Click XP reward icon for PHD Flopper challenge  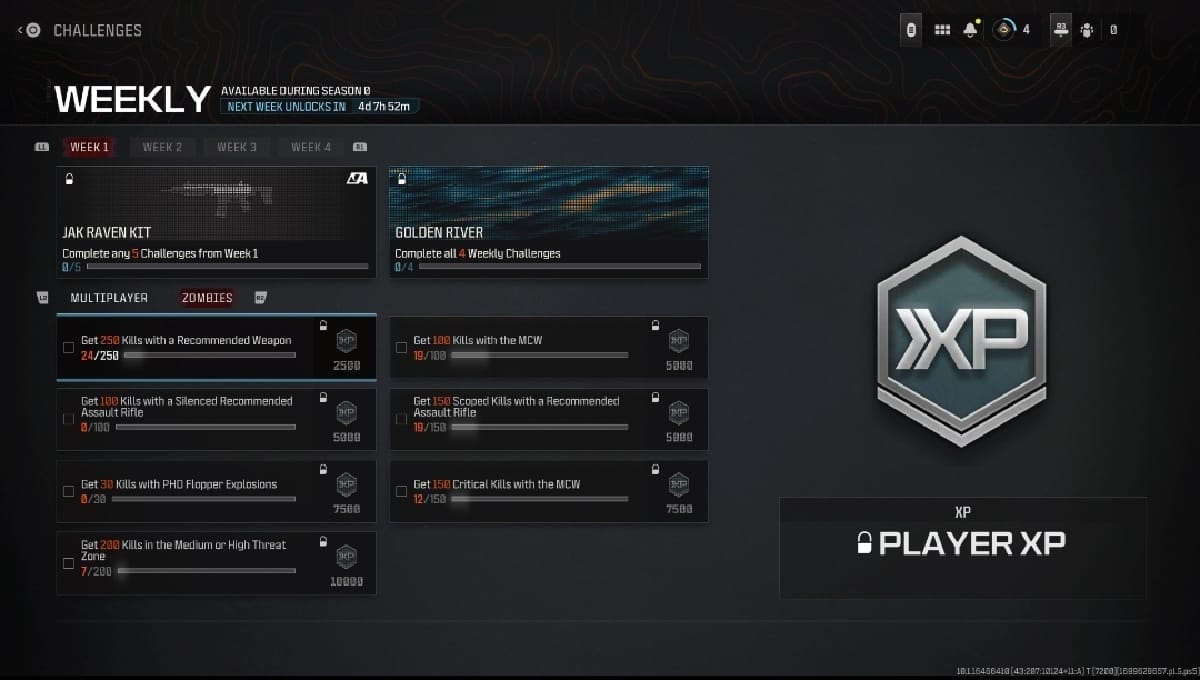pyautogui.click(x=346, y=484)
